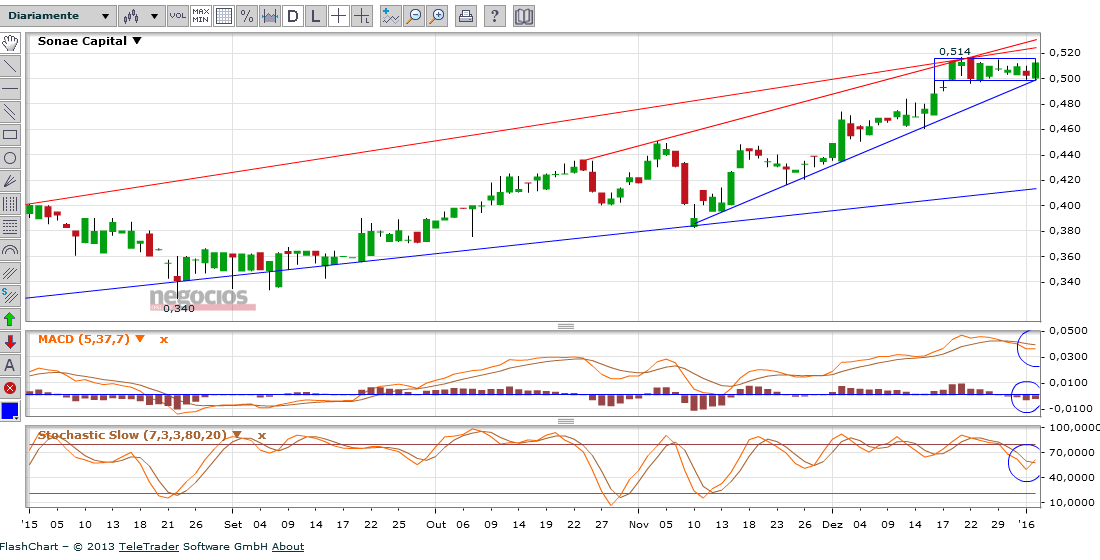
Task: Pick the green up arrow marker
Action: coord(10,319)
